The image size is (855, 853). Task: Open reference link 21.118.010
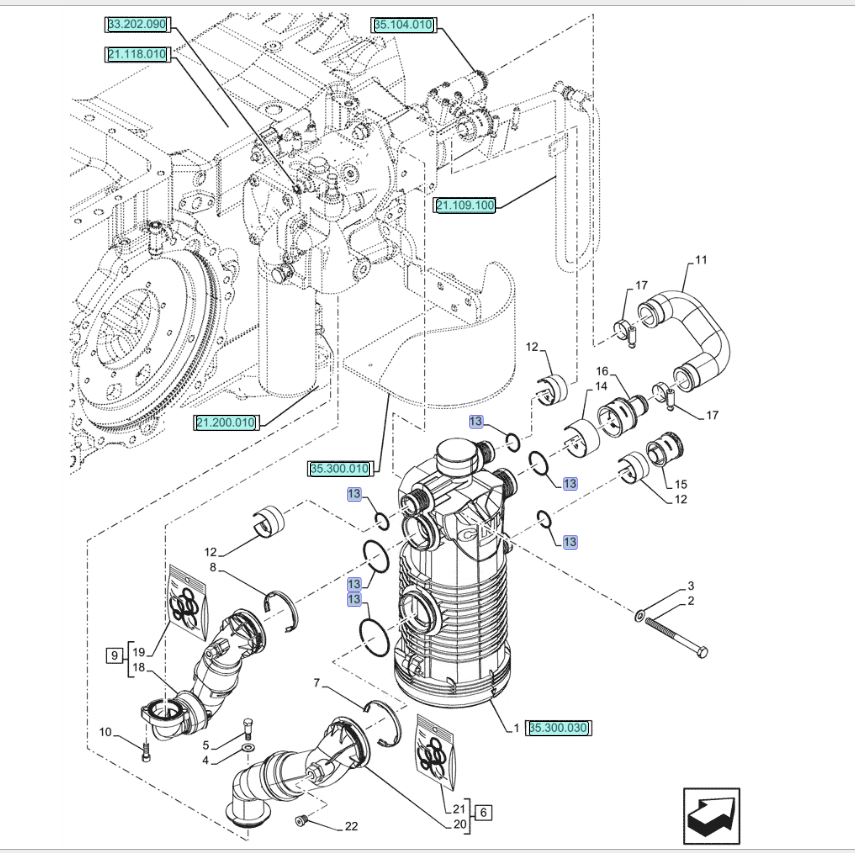(137, 54)
